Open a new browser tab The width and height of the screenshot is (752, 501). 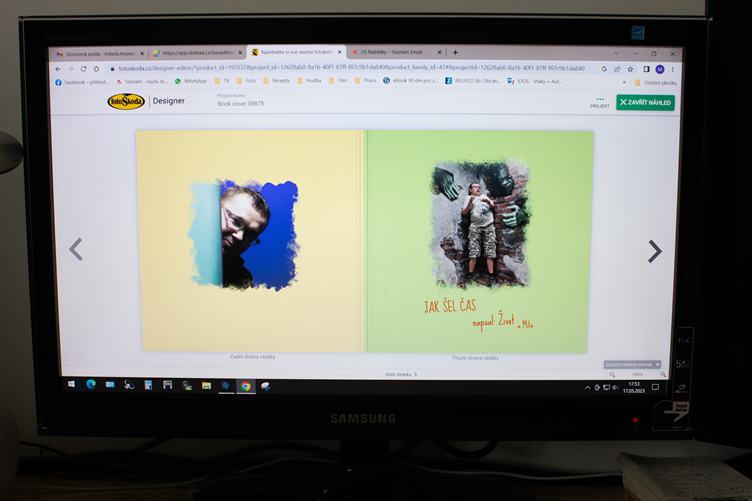tap(455, 52)
